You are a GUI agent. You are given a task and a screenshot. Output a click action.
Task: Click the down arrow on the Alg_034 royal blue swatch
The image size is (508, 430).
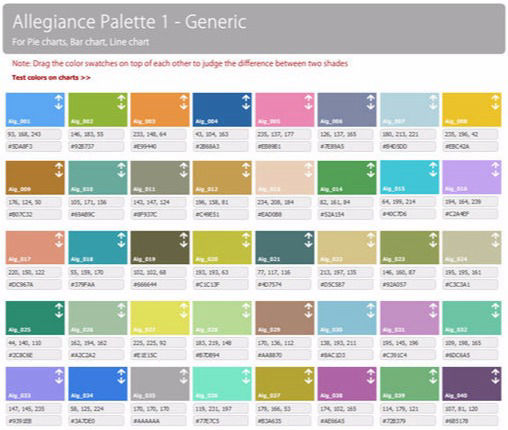tap(121, 380)
